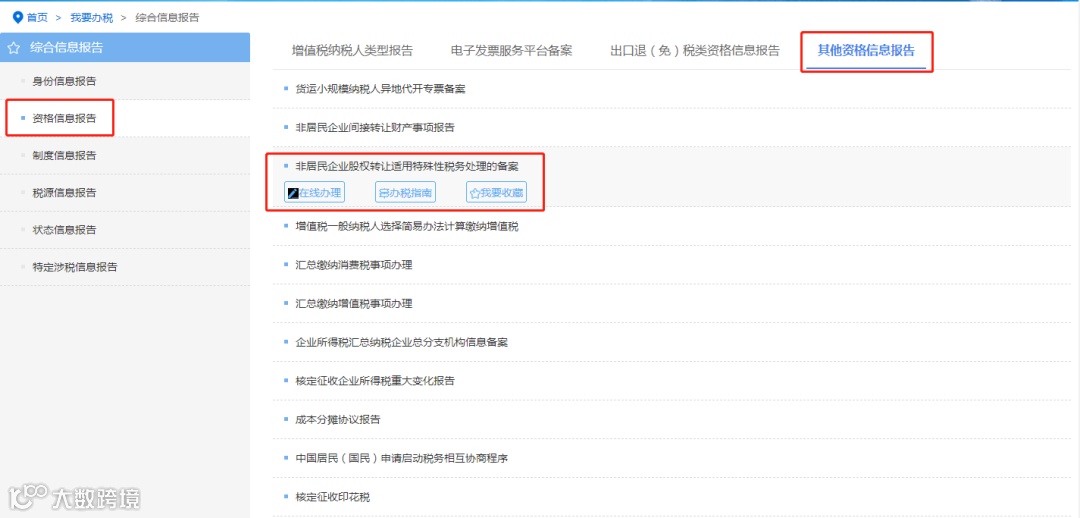
Task: Open 制度信息报告 in the sidebar
Action: tap(64, 156)
